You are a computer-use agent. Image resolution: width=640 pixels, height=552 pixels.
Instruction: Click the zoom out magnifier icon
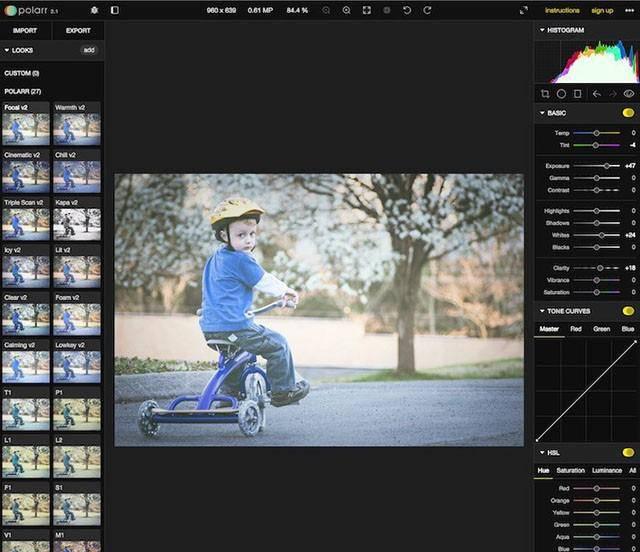pyautogui.click(x=326, y=10)
